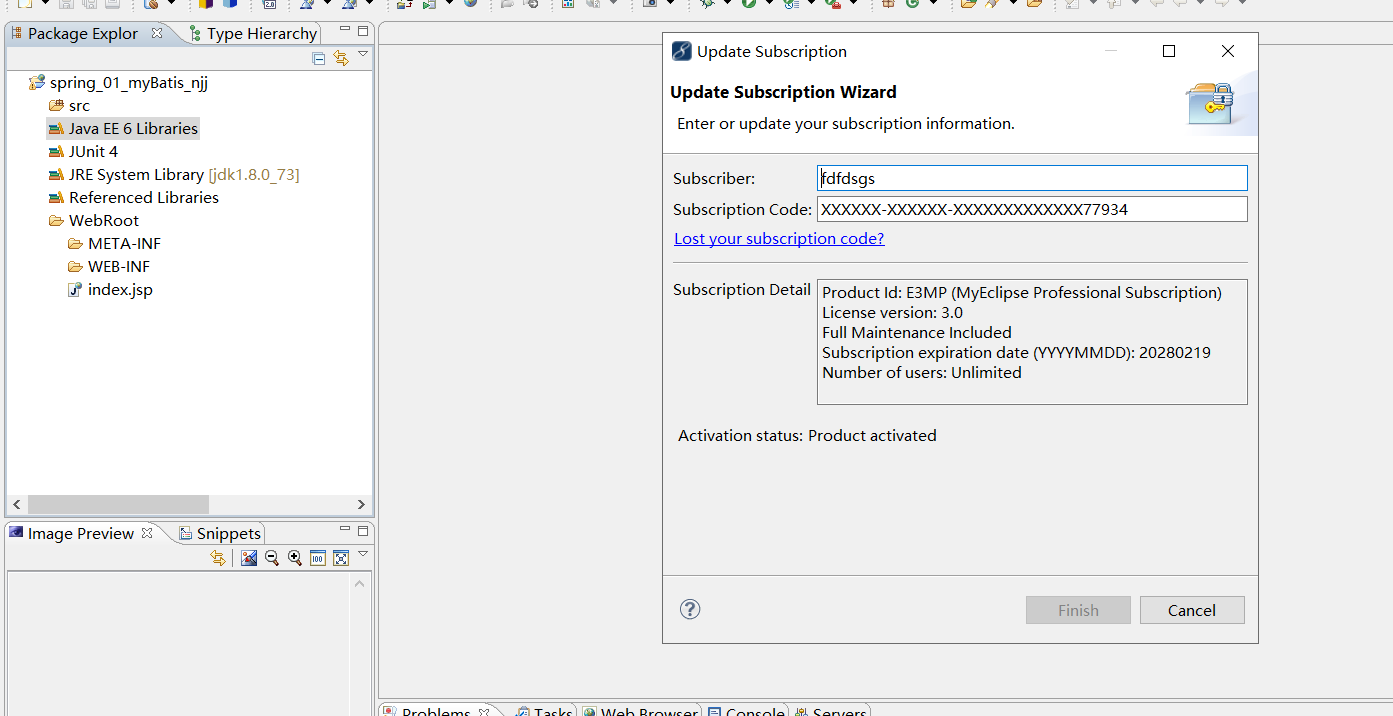Close the Update Subscription dialog
Image resolution: width=1393 pixels, height=716 pixels.
coord(1228,51)
